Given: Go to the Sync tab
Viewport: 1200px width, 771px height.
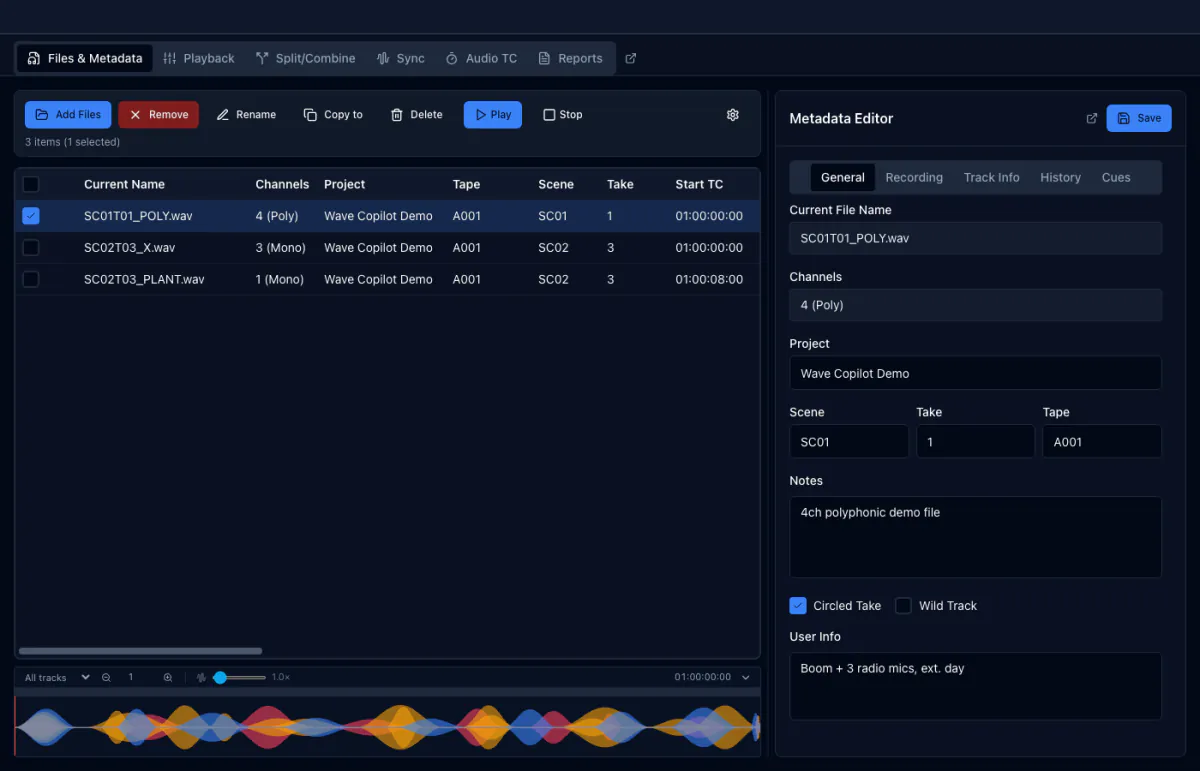Looking at the screenshot, I should [400, 58].
